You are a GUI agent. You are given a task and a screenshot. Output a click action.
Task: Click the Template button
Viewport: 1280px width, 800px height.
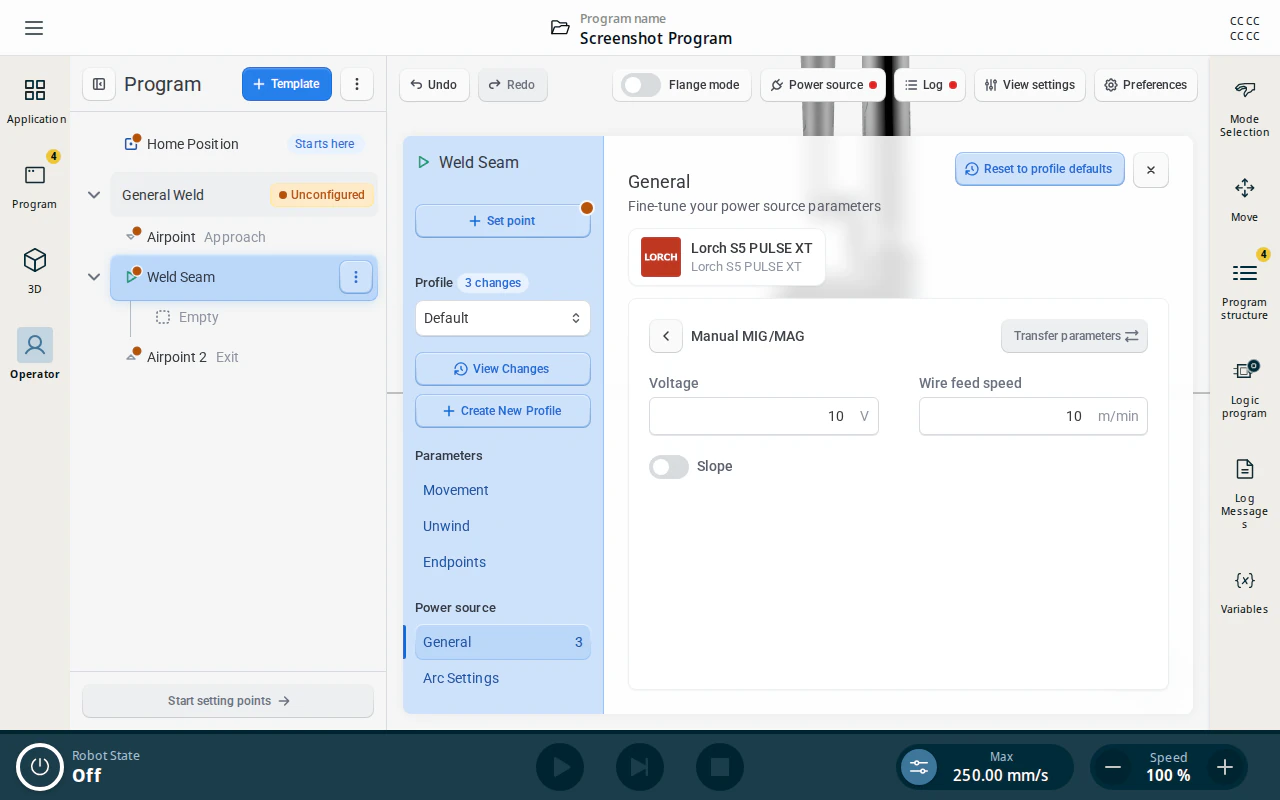[x=287, y=84]
